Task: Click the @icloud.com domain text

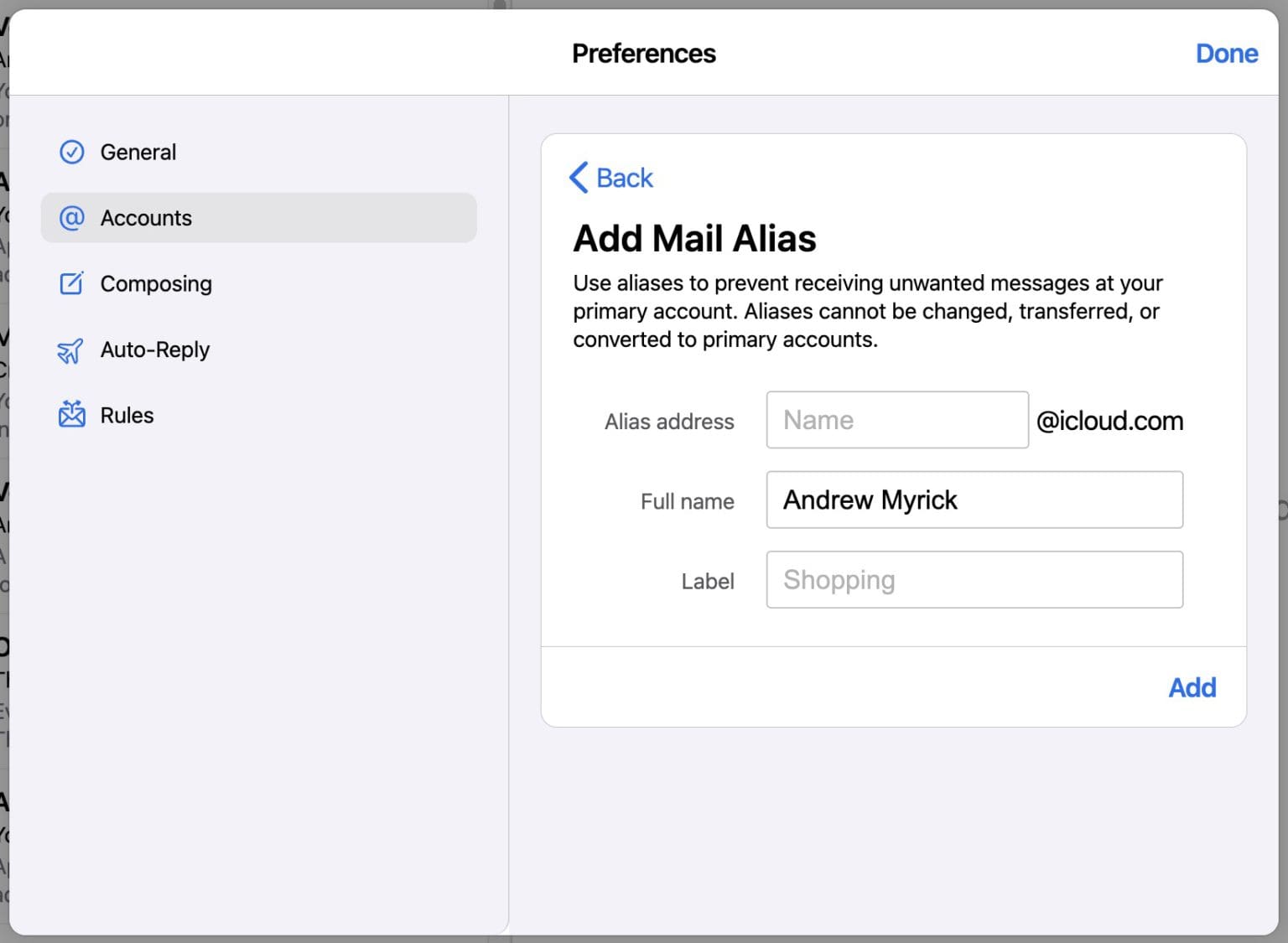Action: click(1111, 421)
